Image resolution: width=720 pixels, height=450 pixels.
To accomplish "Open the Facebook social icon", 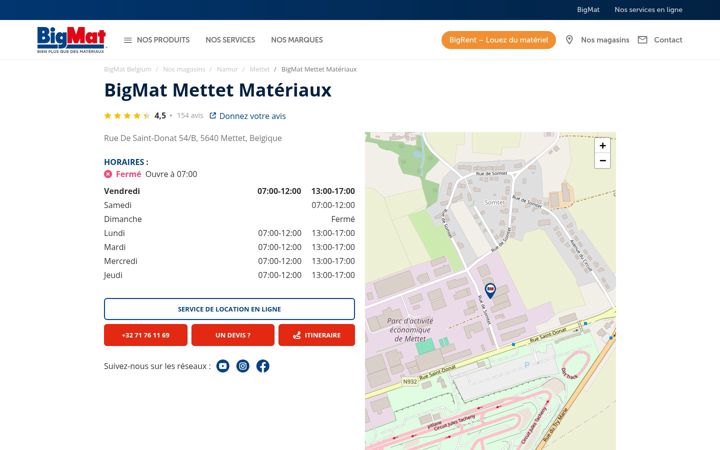I will point(263,366).
